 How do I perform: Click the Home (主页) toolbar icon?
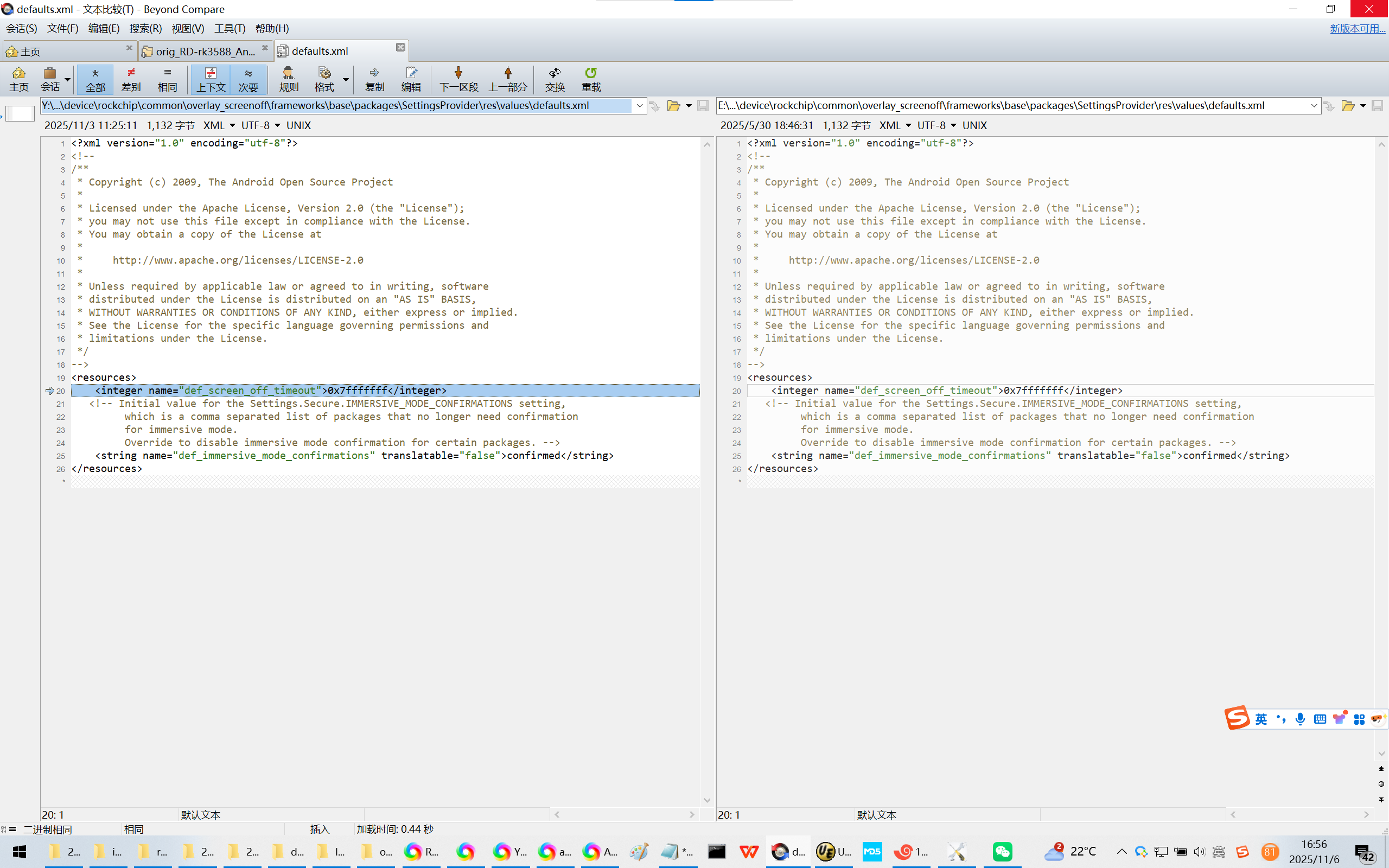(18, 79)
